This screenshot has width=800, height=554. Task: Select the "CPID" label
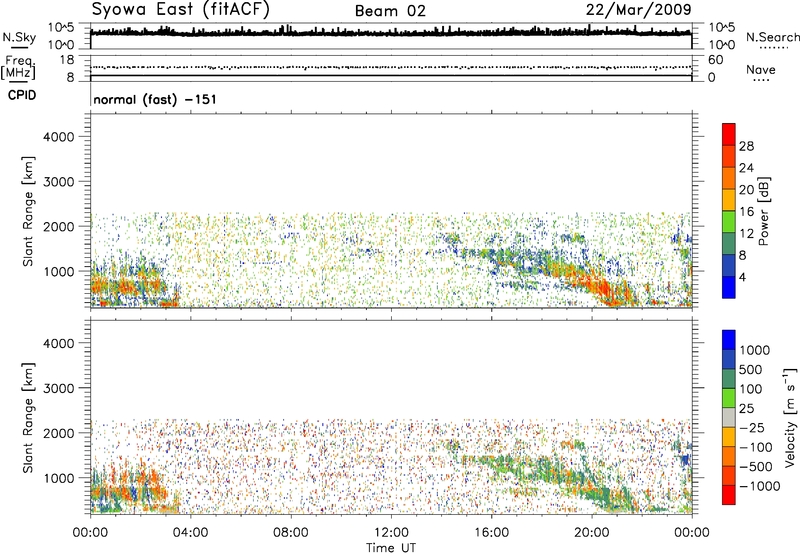point(22,95)
